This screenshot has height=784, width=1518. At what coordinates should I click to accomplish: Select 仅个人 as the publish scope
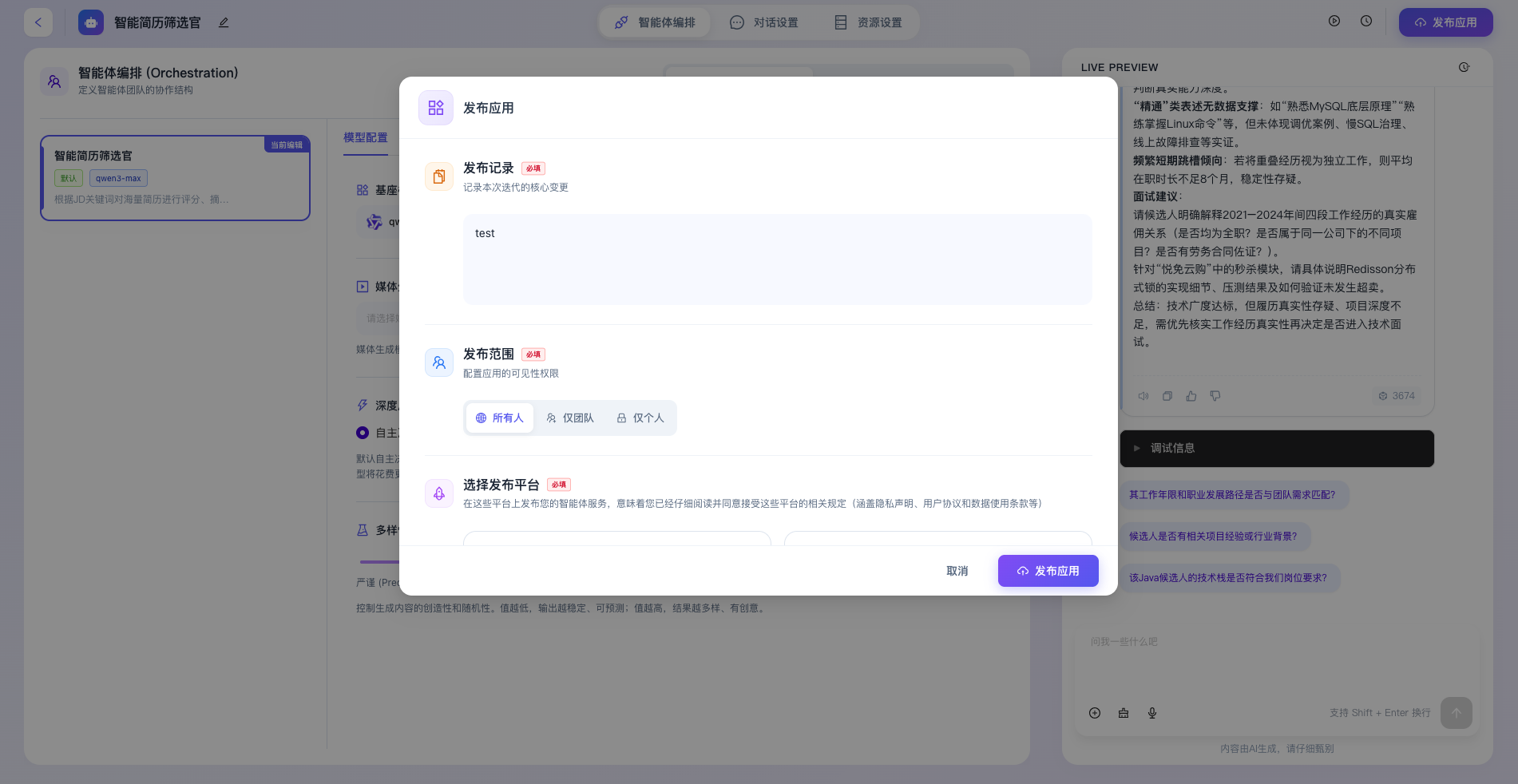tap(640, 418)
